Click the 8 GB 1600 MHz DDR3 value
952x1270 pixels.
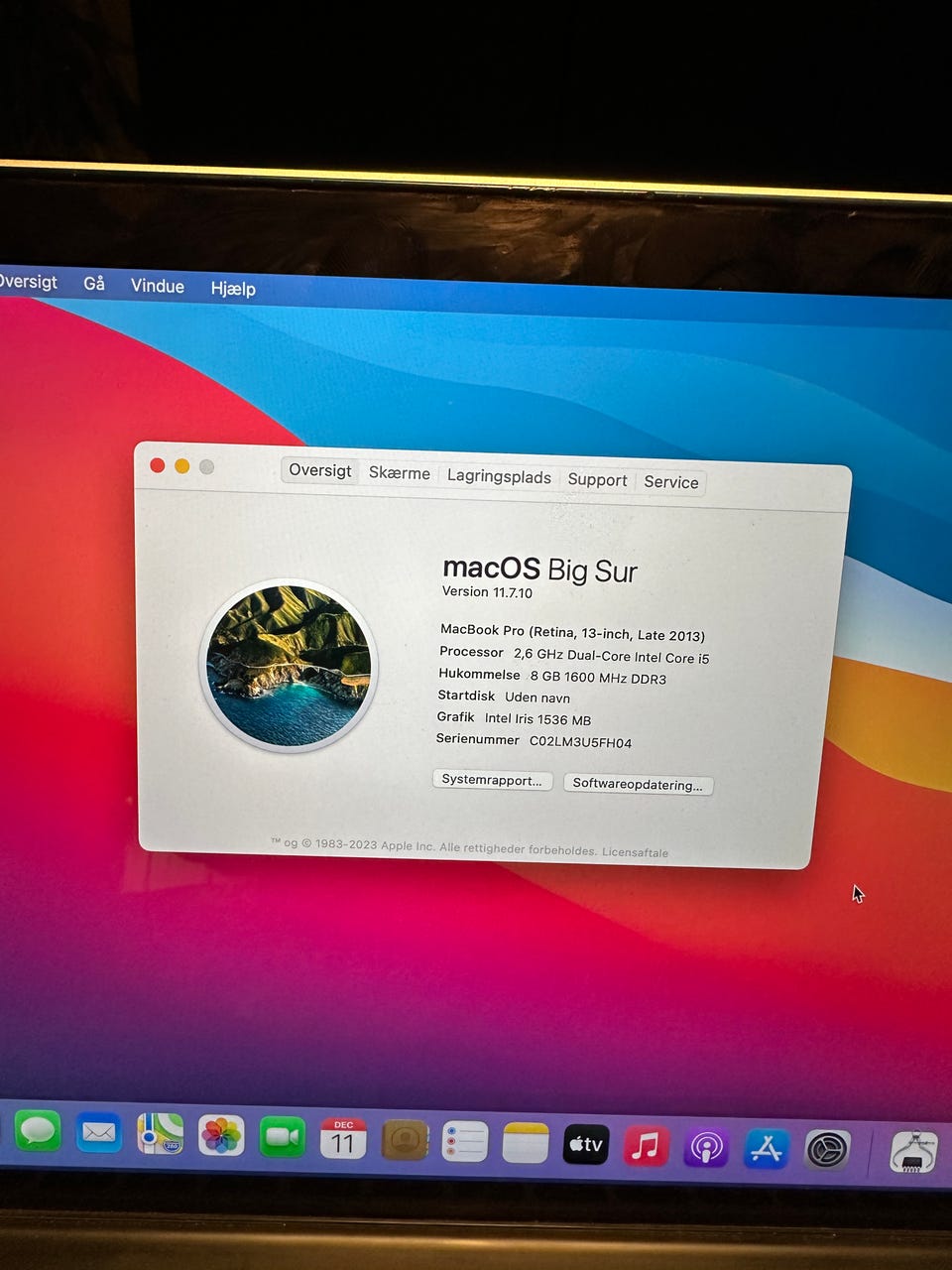(x=598, y=678)
